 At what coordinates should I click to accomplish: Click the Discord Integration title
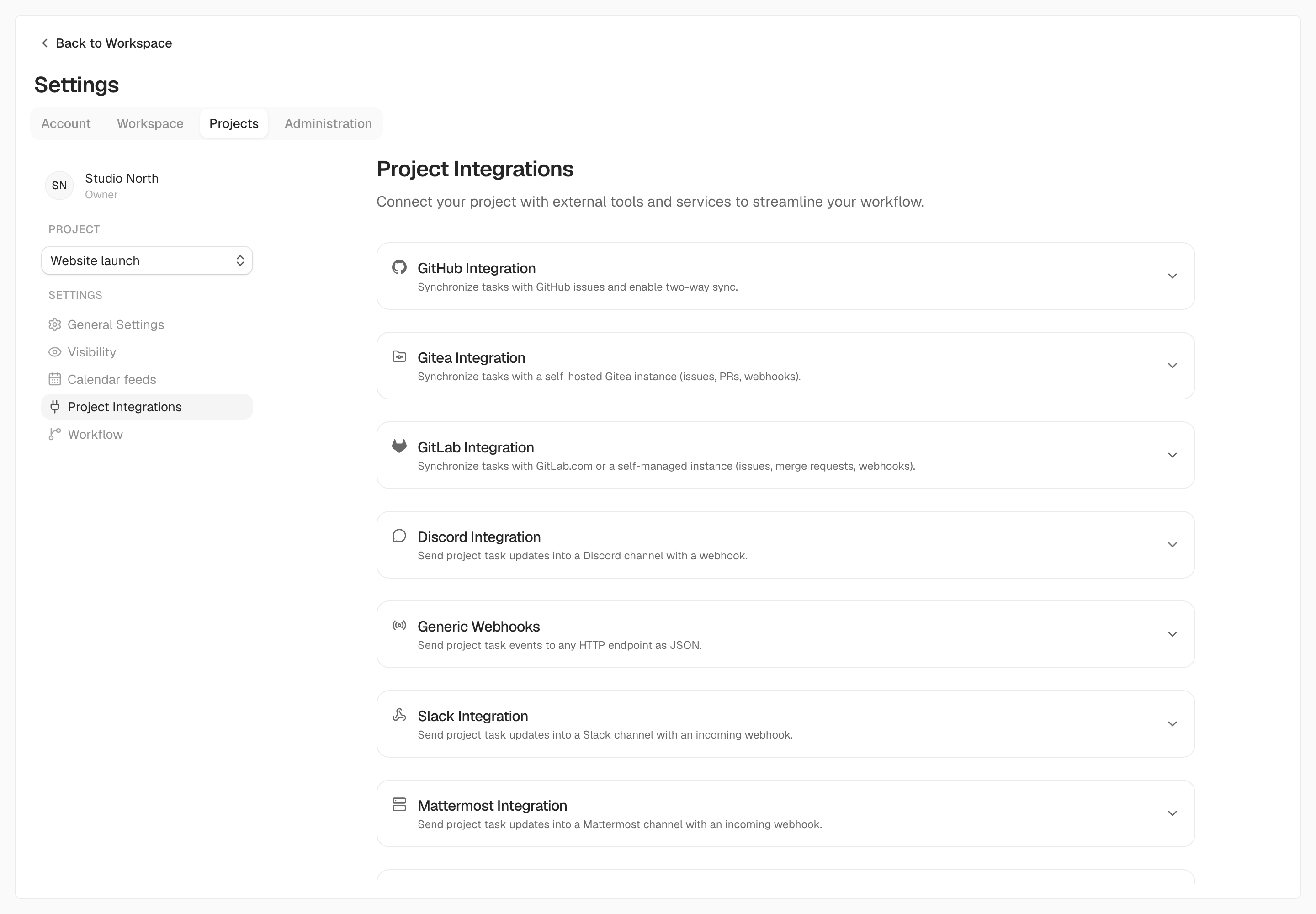[x=479, y=537]
